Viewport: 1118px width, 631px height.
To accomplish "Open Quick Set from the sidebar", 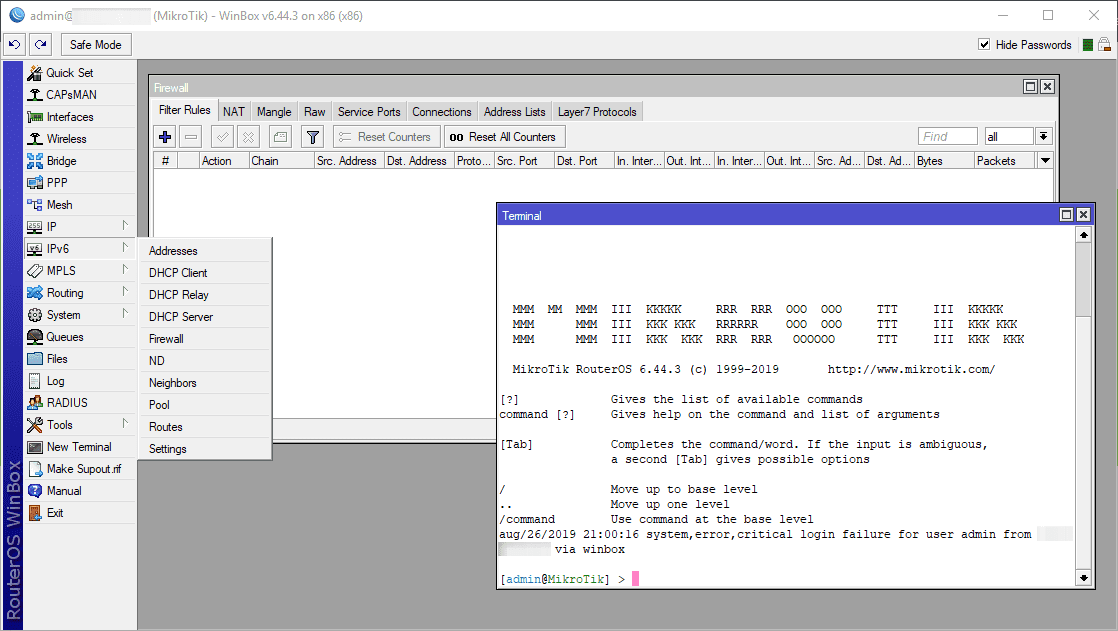I will (80, 73).
